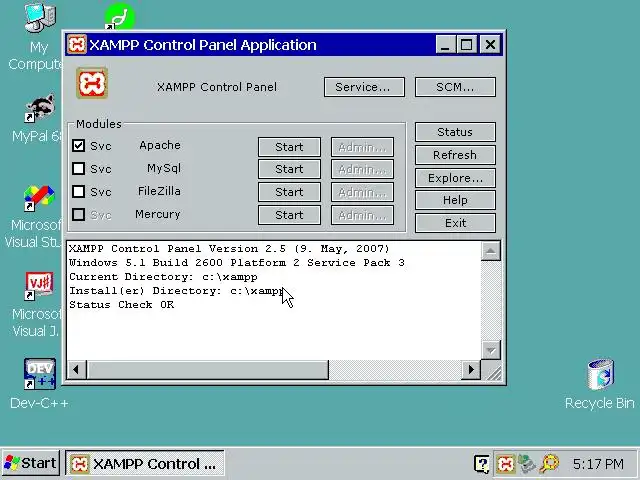Click the log scroll up arrow
640x480 pixels.
point(491,251)
